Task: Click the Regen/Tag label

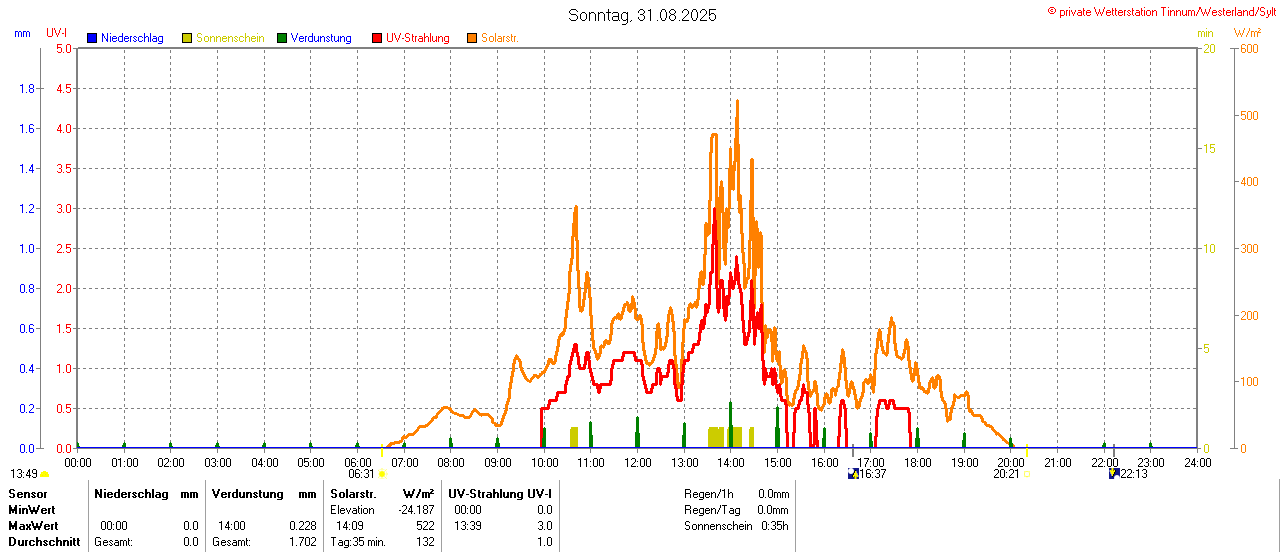Action: click(x=710, y=510)
